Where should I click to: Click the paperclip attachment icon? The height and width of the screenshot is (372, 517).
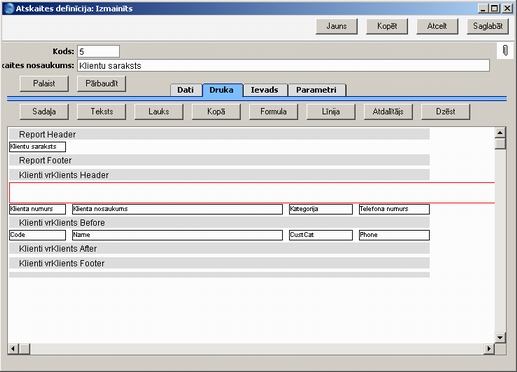(505, 51)
